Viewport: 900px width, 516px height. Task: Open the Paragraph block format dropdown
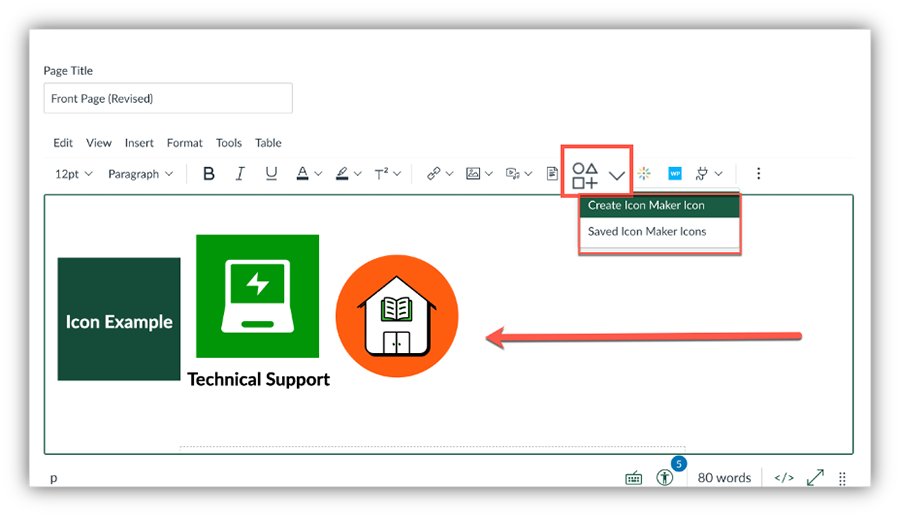pos(140,174)
